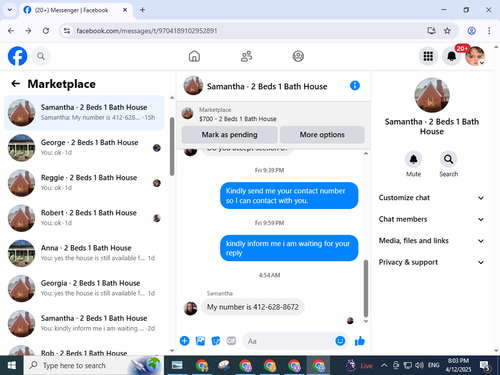
Task: Expand Customize chat section
Action: (x=431, y=198)
